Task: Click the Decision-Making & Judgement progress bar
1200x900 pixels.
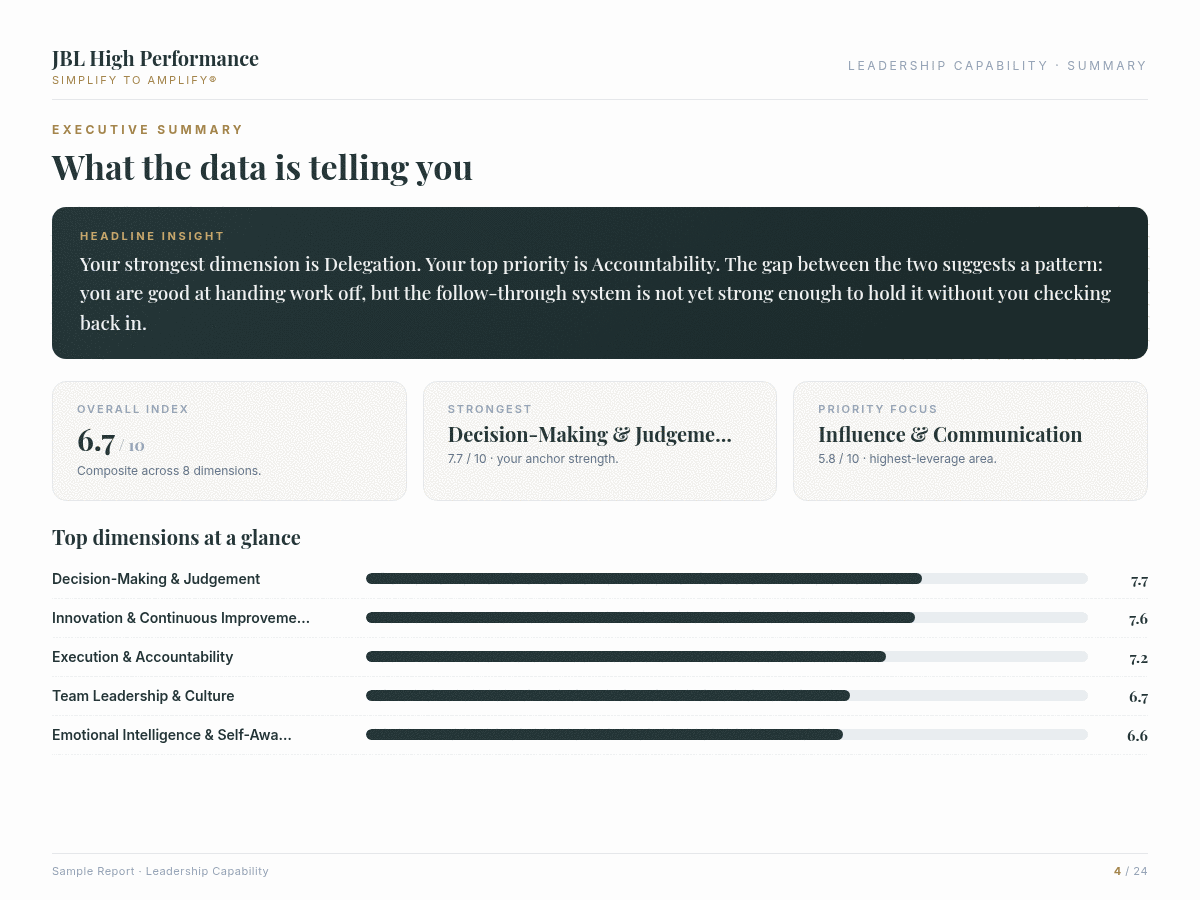Action: 727,579
